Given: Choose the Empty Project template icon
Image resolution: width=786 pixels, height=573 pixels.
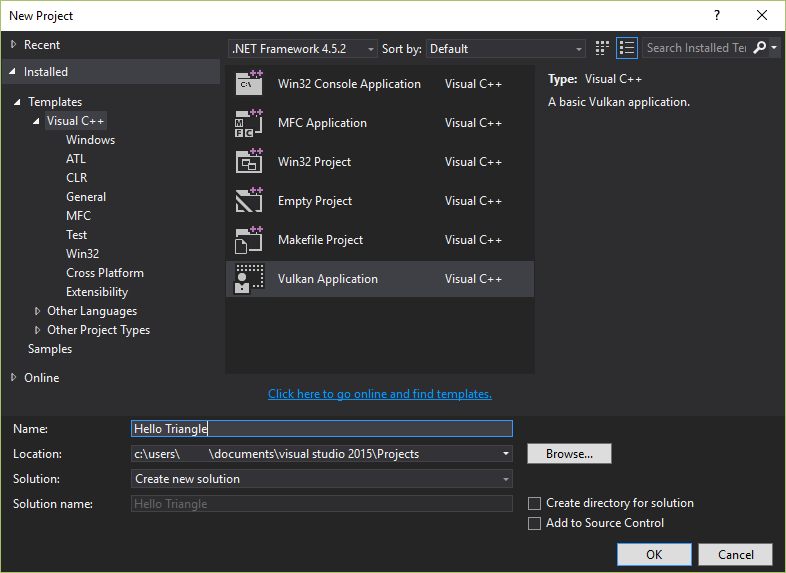Looking at the screenshot, I should pyautogui.click(x=248, y=201).
